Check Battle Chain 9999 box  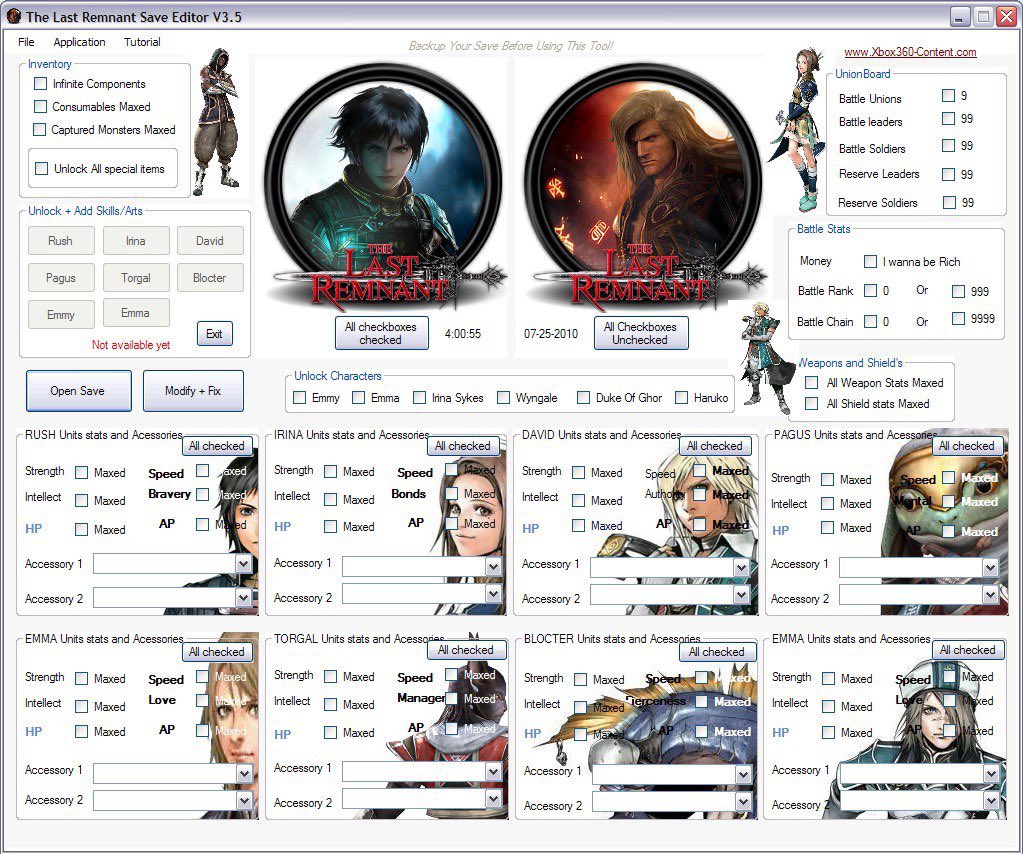click(958, 318)
